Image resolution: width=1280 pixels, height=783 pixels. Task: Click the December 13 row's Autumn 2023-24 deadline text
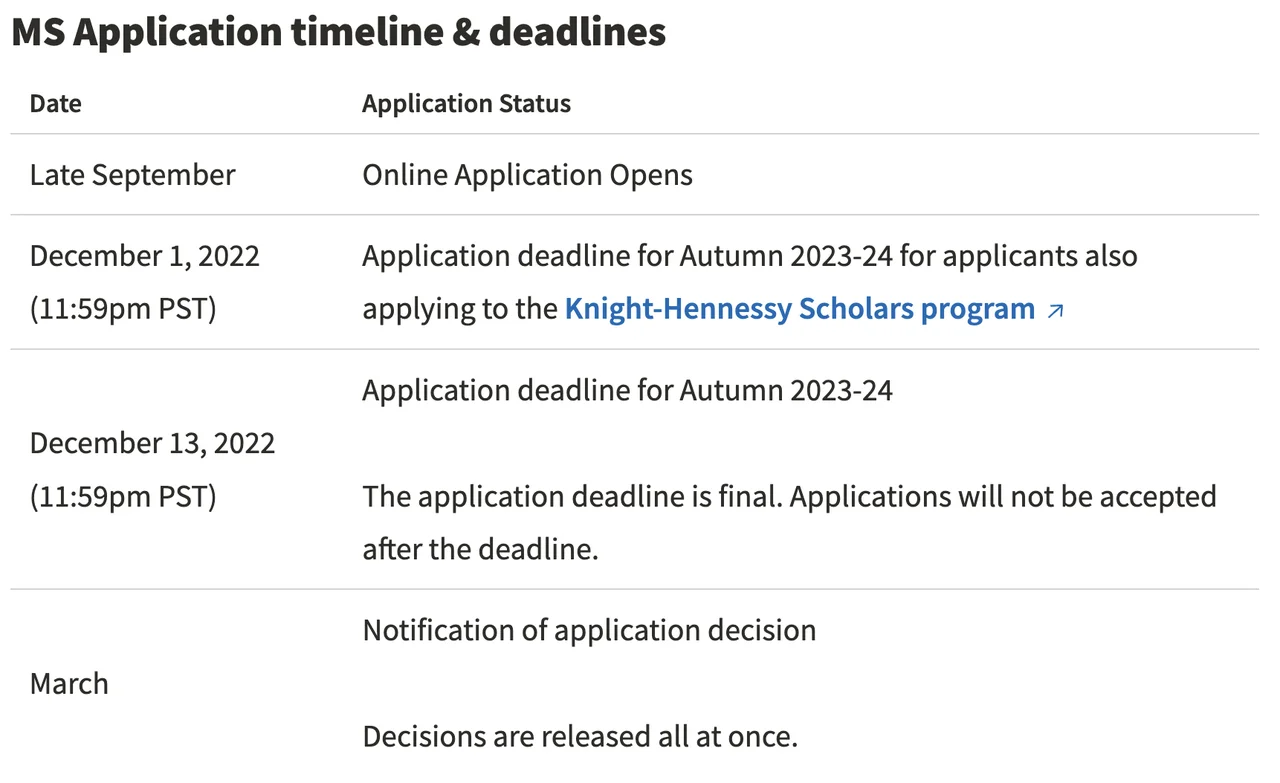click(x=627, y=390)
